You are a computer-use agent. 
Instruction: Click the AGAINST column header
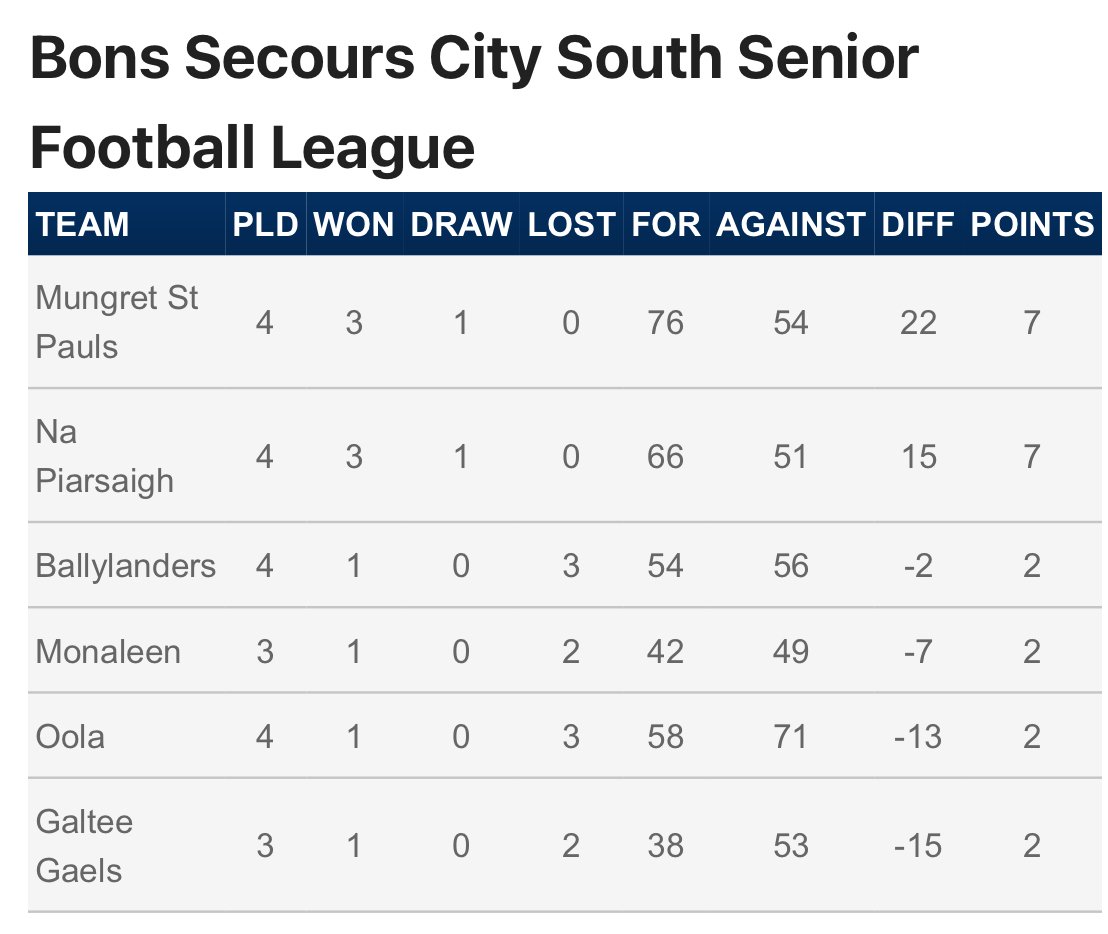tap(791, 224)
